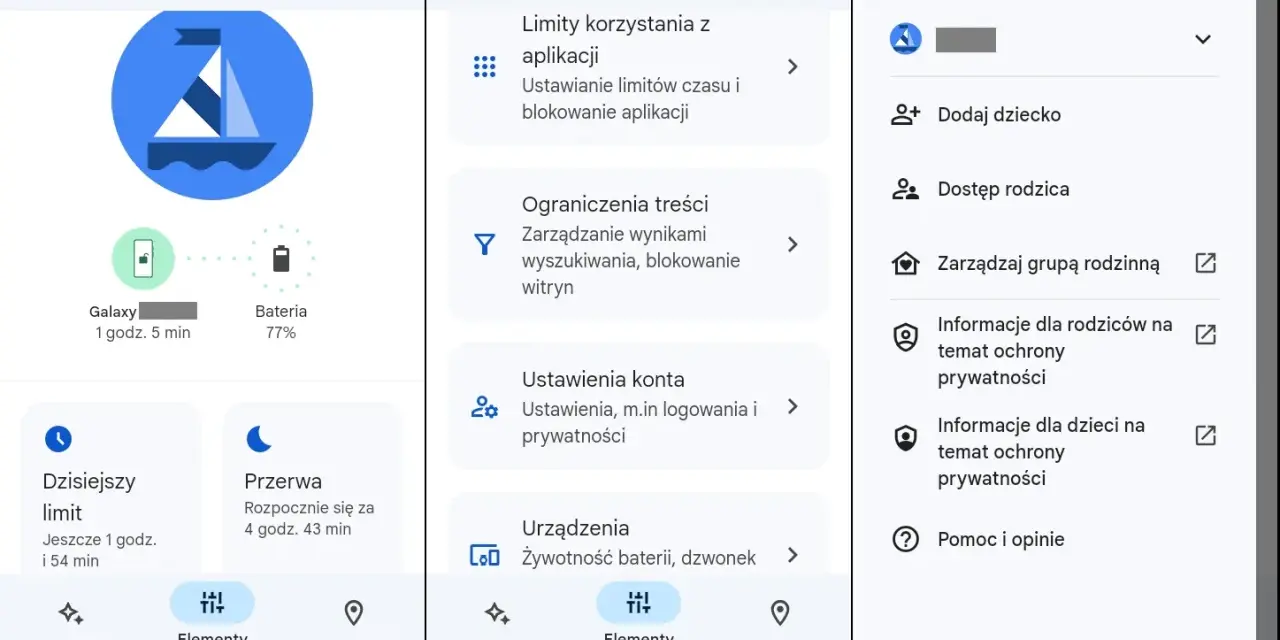Click the parent-access people icon
Image resolution: width=1280 pixels, height=640 pixels.
point(905,189)
